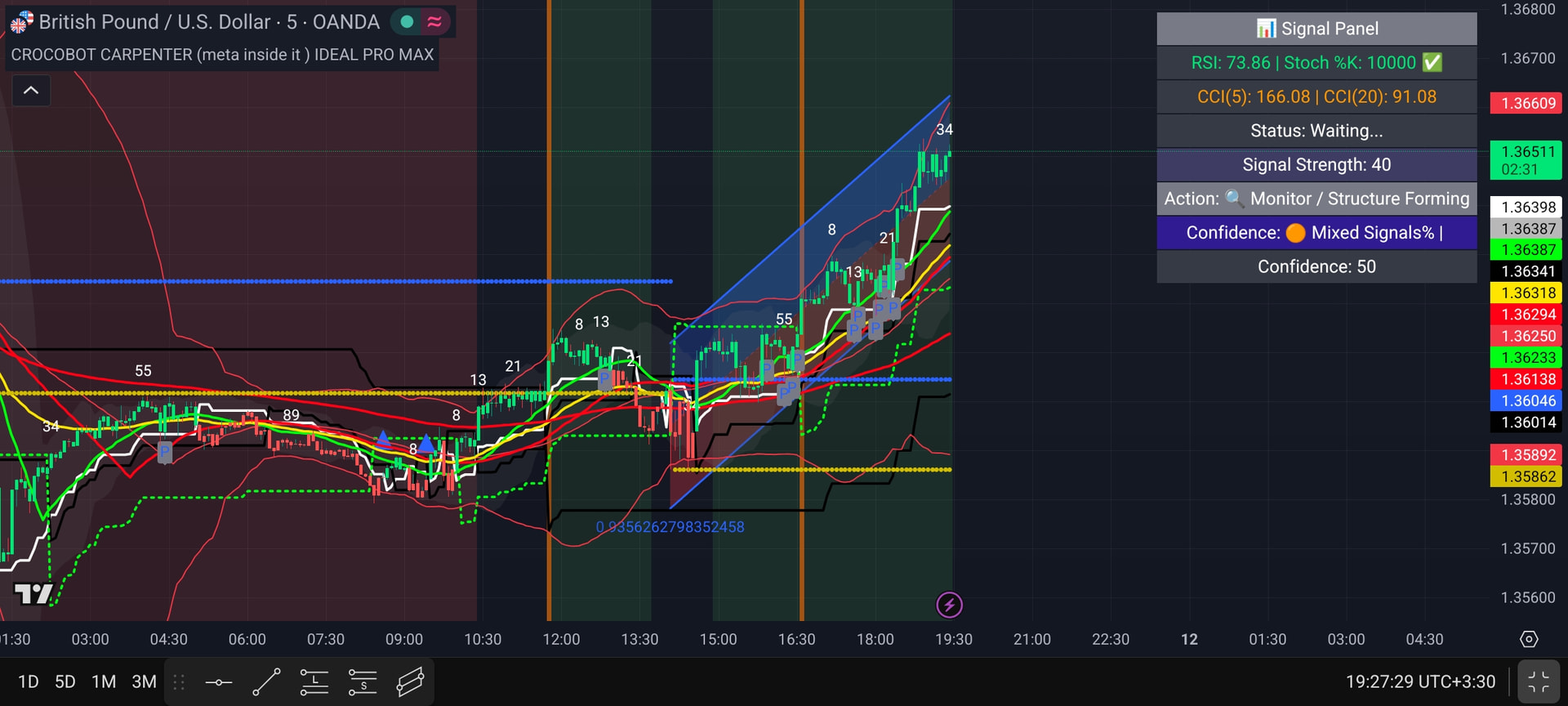This screenshot has width=1568, height=706.
Task: Open timezone menu showing UTC+3:30
Action: (1420, 682)
